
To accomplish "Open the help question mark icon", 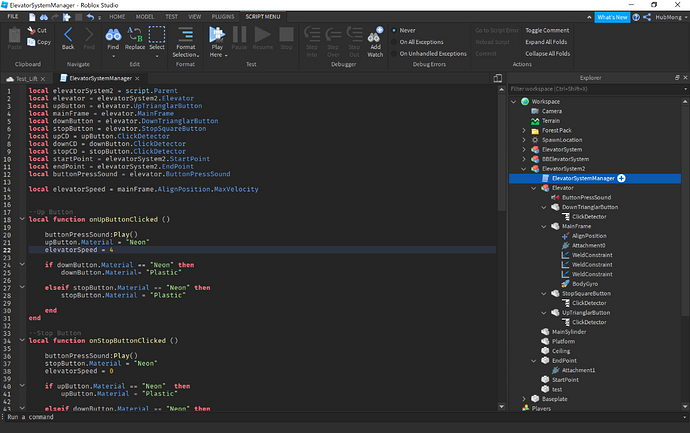I will (x=636, y=17).
